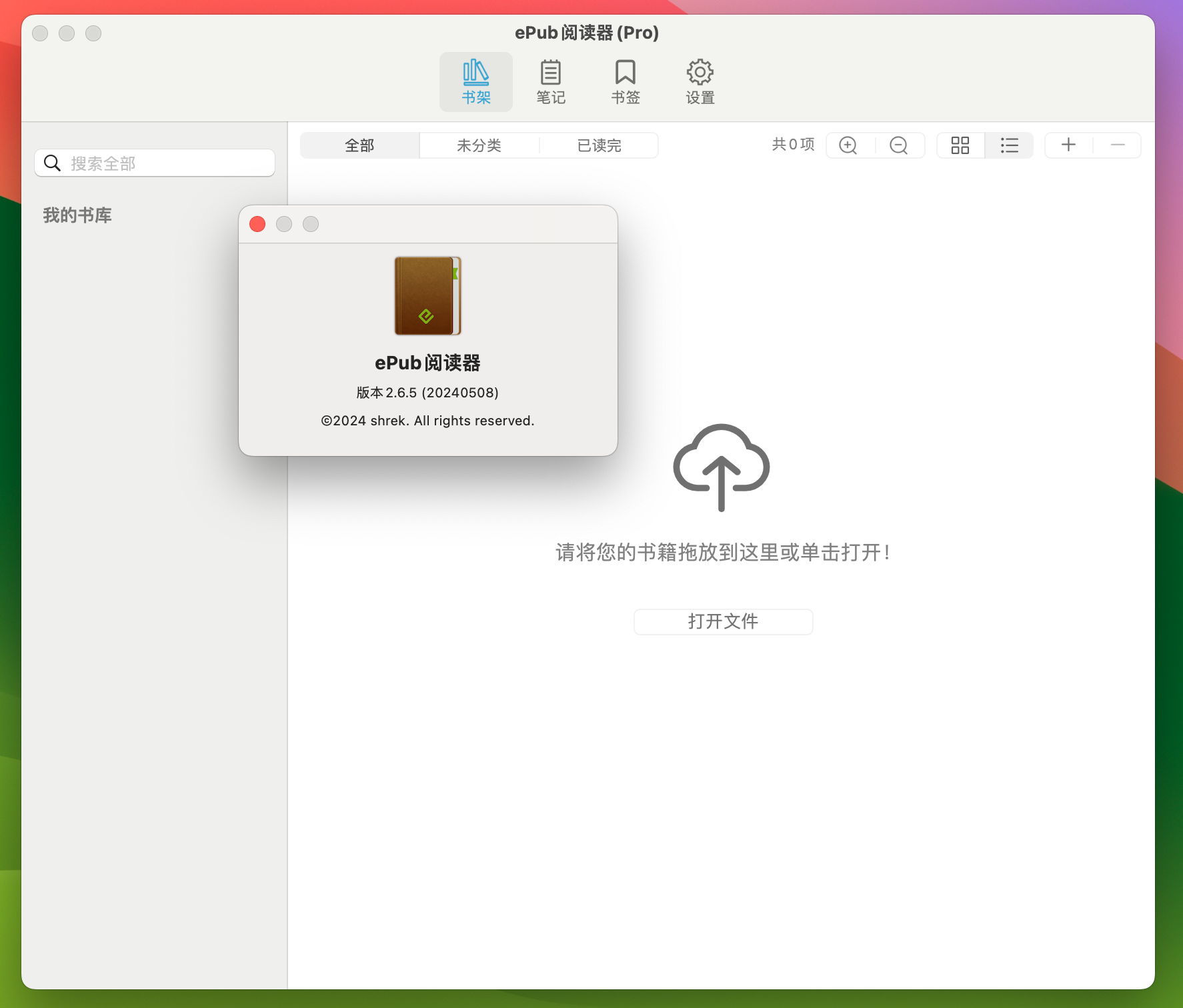
Task: Open the 书架 bookshelf tab
Action: 476,82
